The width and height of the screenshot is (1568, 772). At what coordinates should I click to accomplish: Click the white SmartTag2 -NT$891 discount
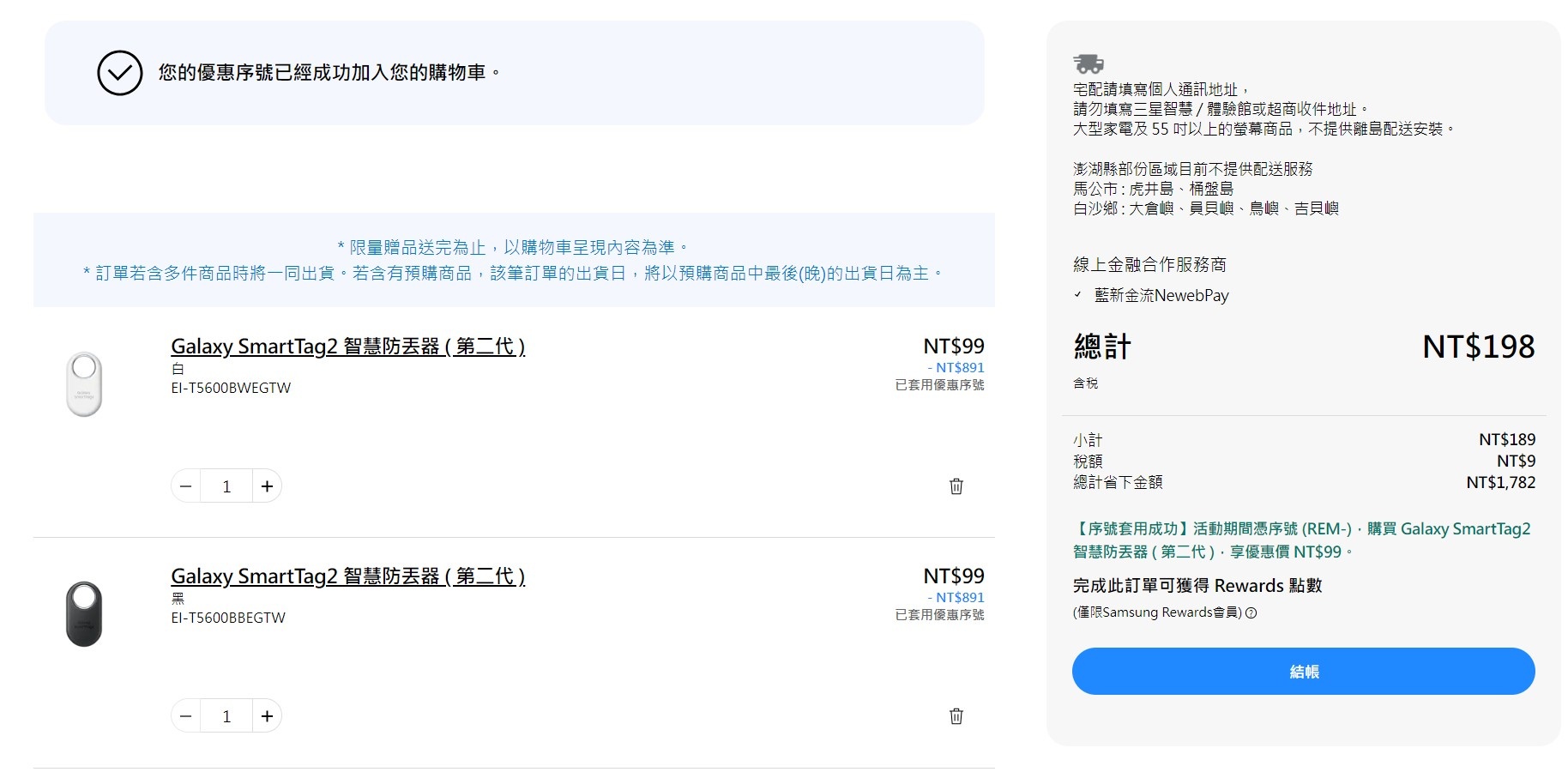click(956, 368)
